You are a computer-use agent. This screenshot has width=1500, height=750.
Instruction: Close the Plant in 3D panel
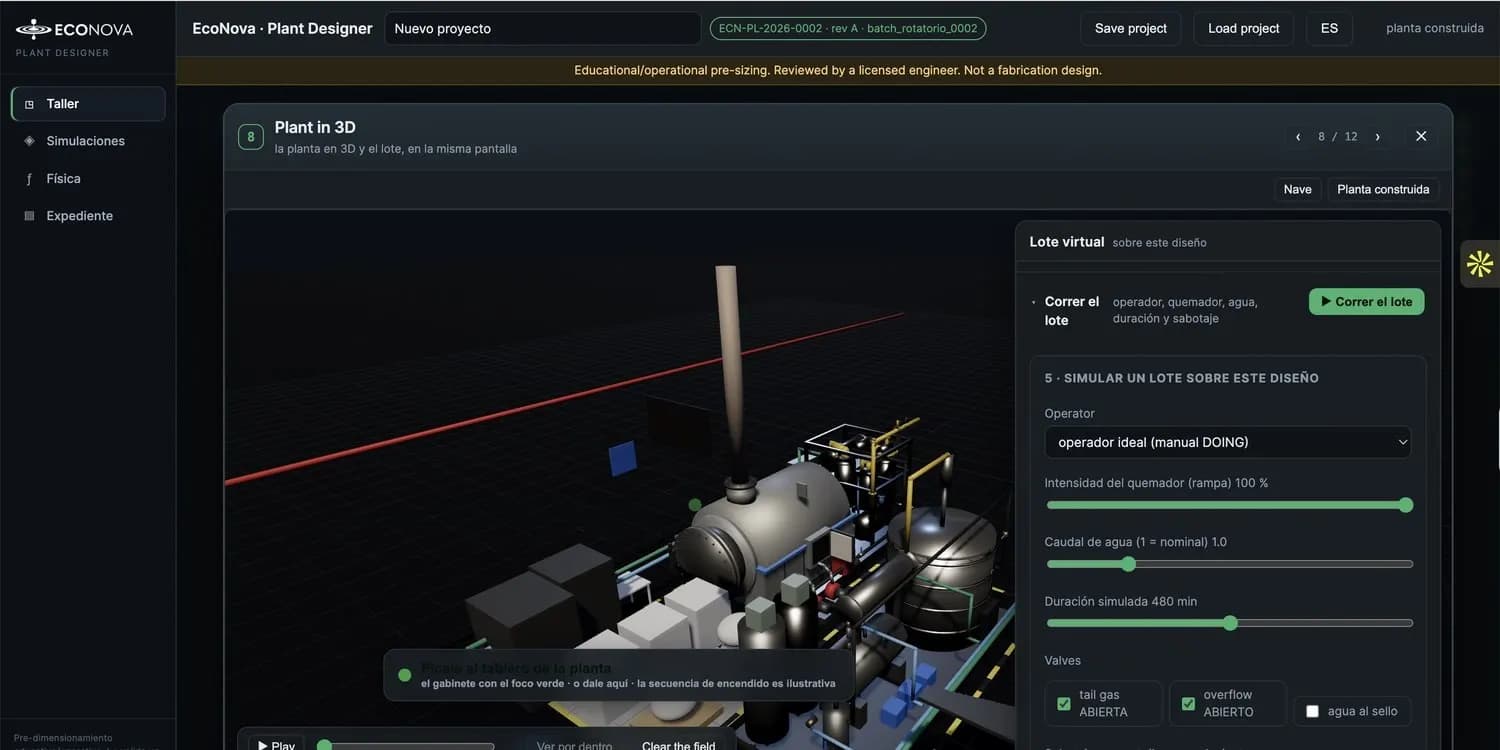tap(1421, 136)
